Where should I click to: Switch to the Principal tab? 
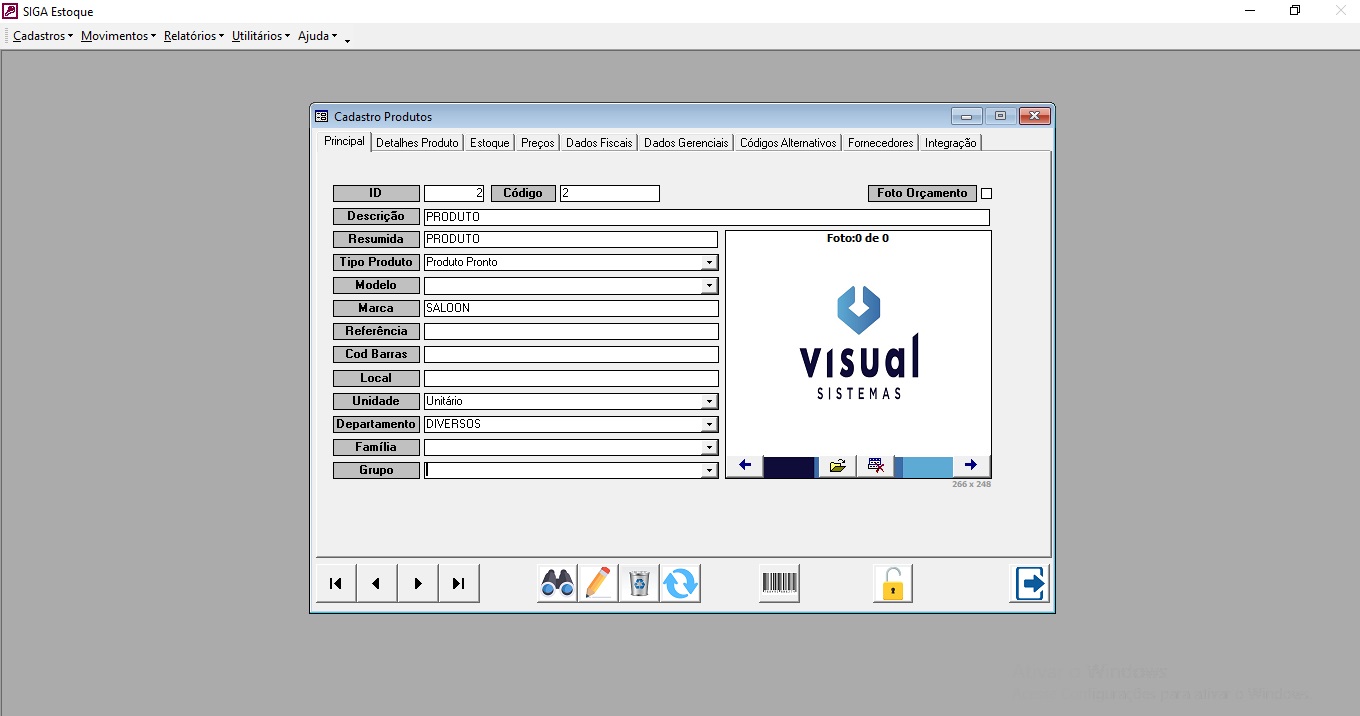[x=344, y=142]
